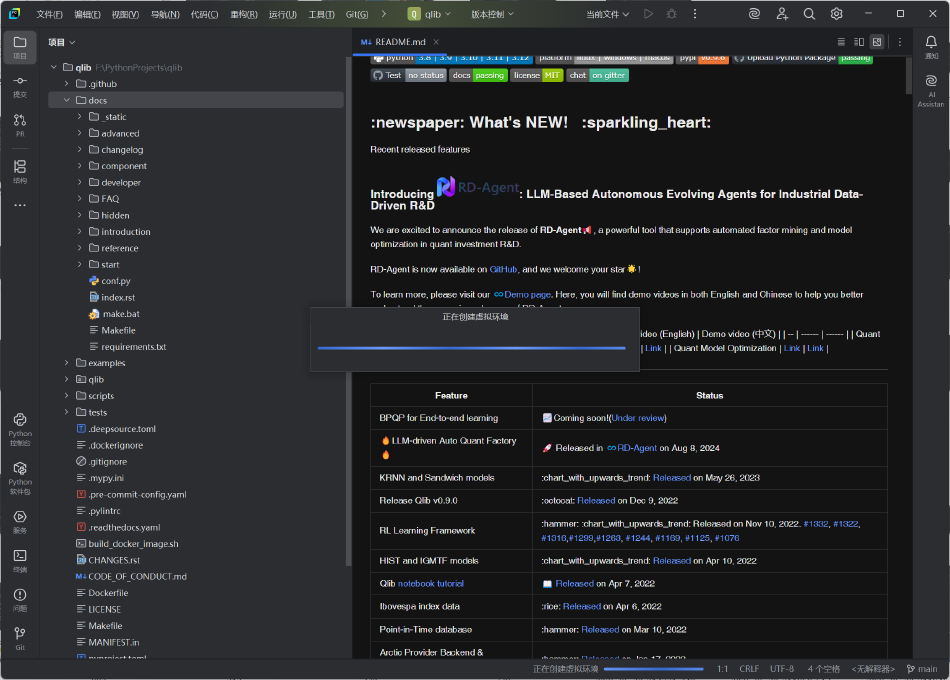Viewport: 950px width, 680px height.
Task: Close the README.md editor tab
Action: coord(436,42)
